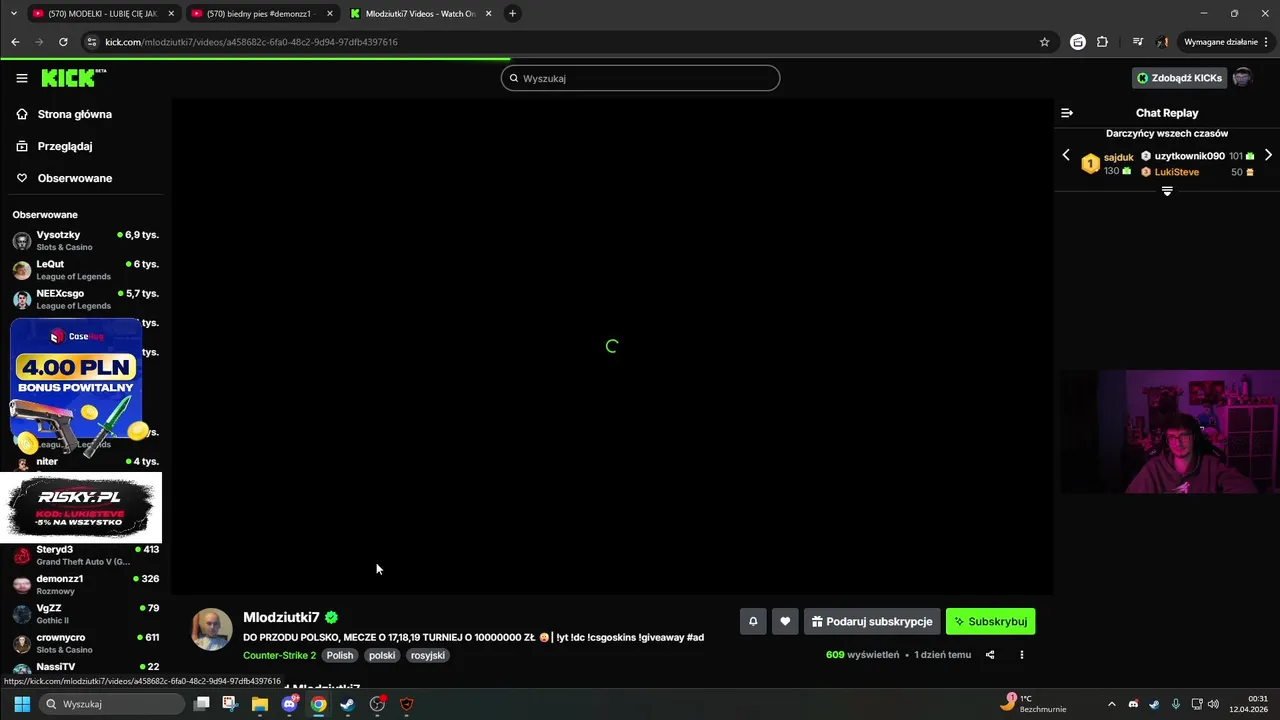The width and height of the screenshot is (1280, 720).
Task: Expand the gifters leaderboard arrow
Action: pos(1167,191)
